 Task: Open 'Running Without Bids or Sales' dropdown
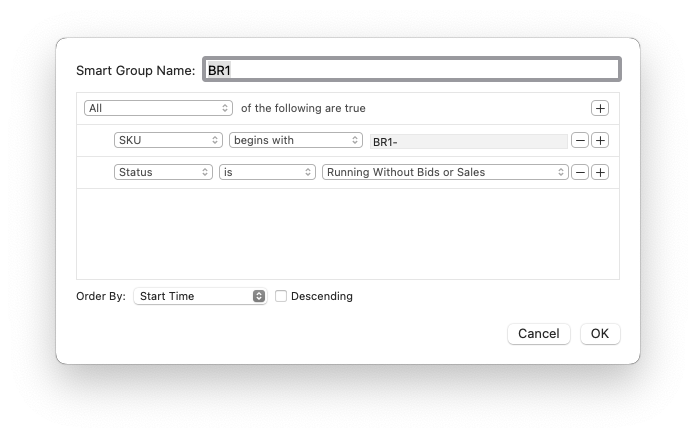pyautogui.click(x=445, y=172)
